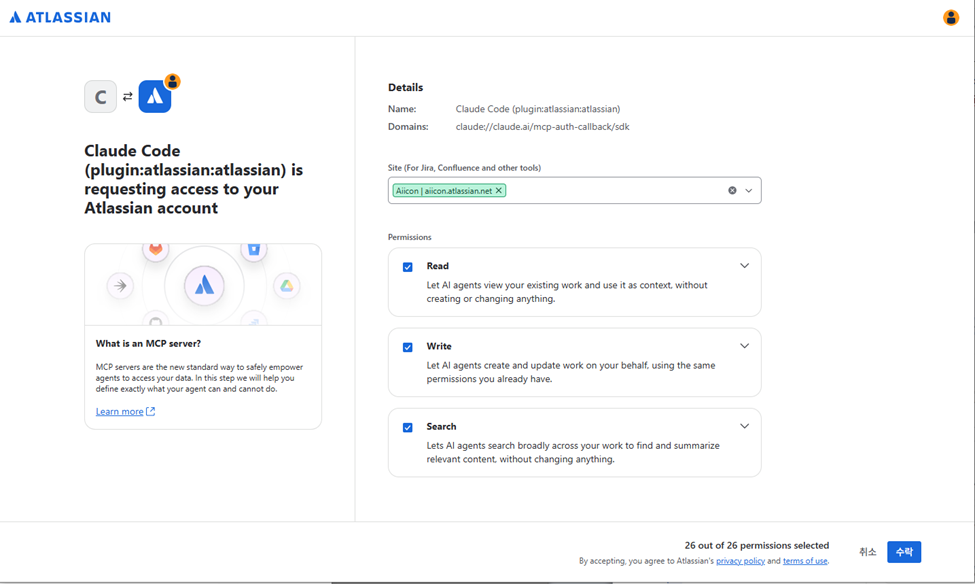
Task: Click the Bitbucket bucket icon in illustration
Action: (x=254, y=250)
